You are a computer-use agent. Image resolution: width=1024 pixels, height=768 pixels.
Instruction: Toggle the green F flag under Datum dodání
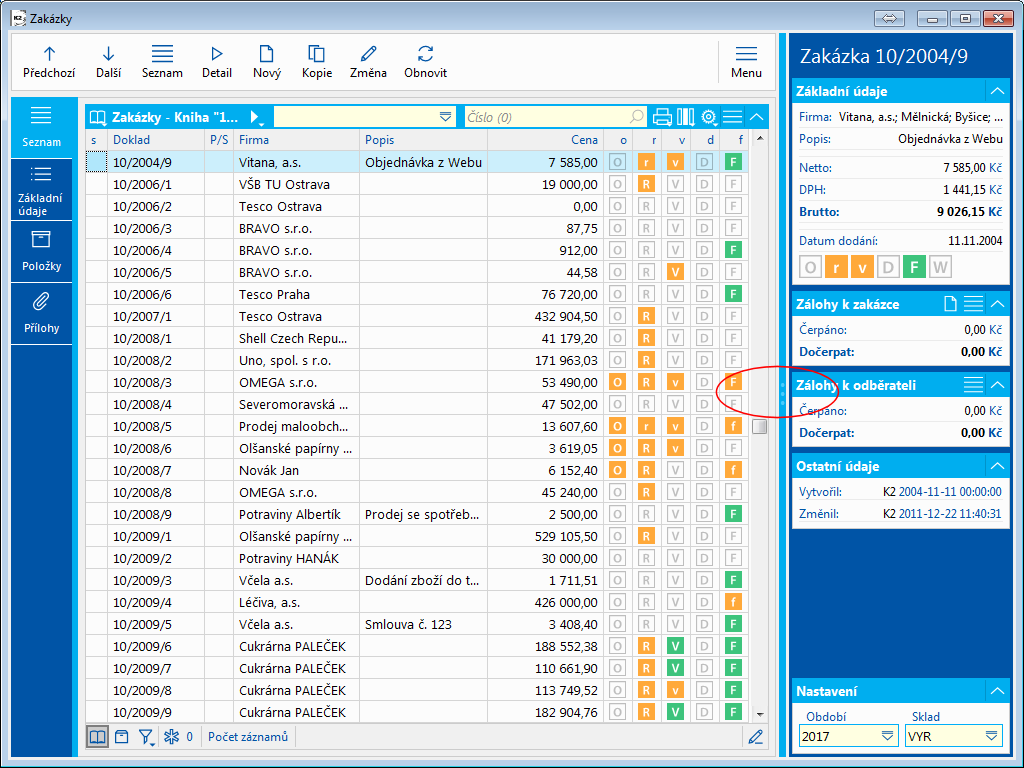pos(913,267)
